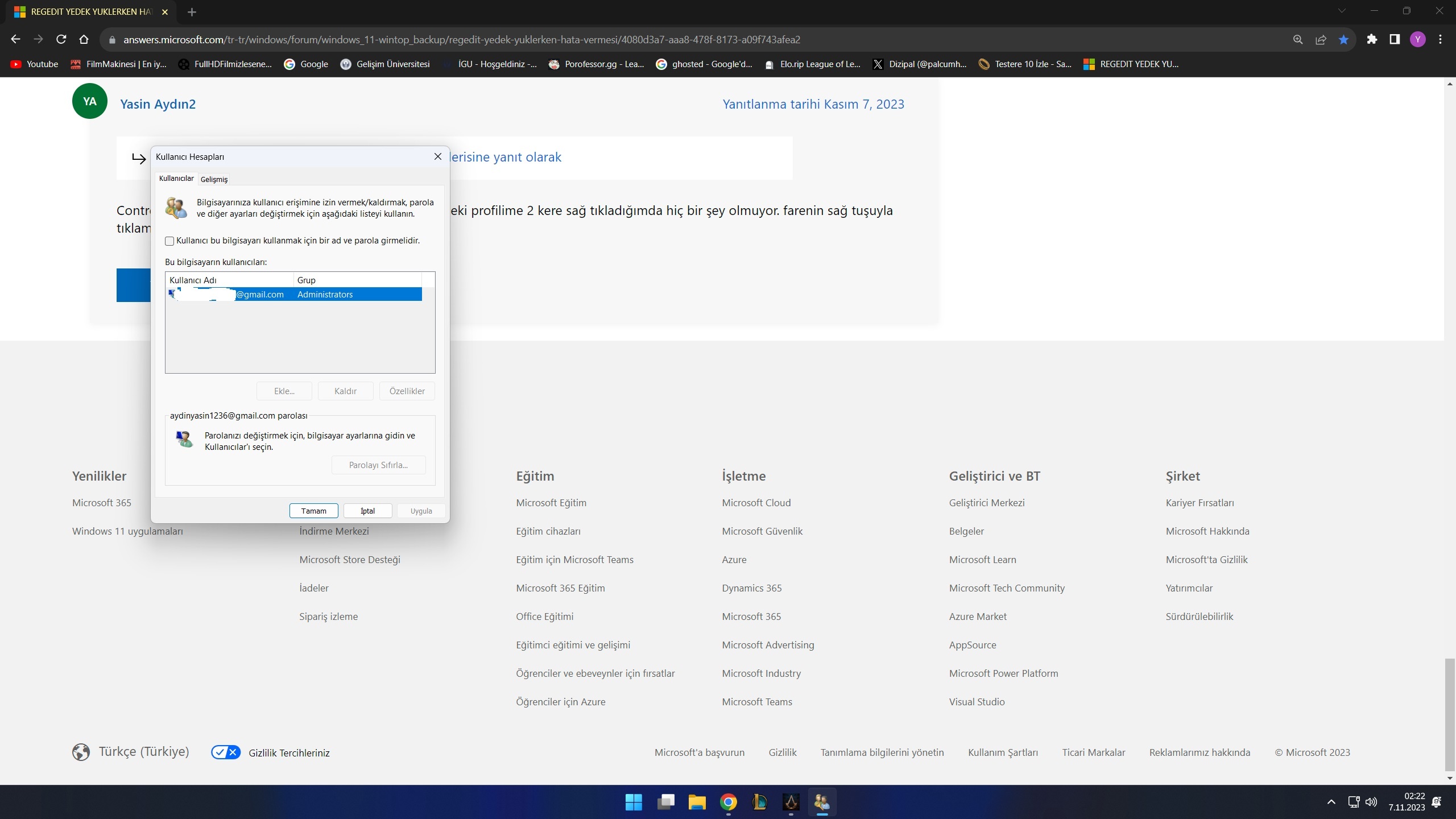
Task: Open the tab search chevron
Action: pyautogui.click(x=1342, y=11)
